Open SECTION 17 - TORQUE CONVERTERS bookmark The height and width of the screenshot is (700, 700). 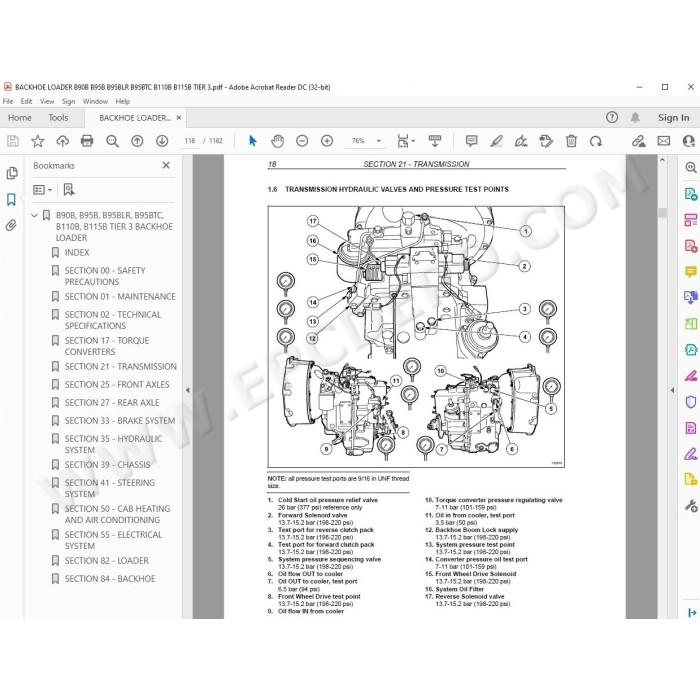[x=107, y=346]
